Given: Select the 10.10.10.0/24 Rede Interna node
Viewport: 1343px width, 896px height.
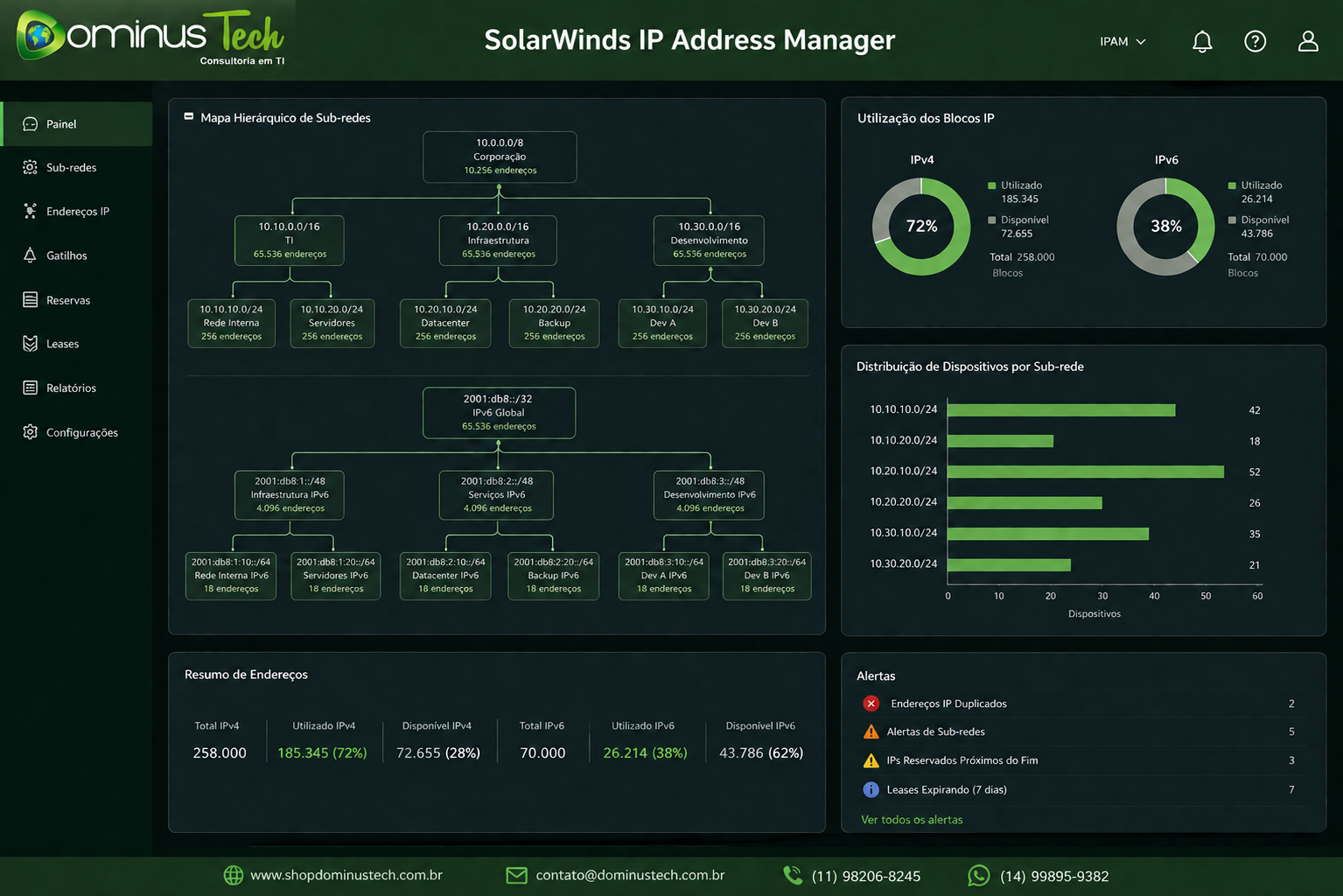Looking at the screenshot, I should click(x=231, y=323).
